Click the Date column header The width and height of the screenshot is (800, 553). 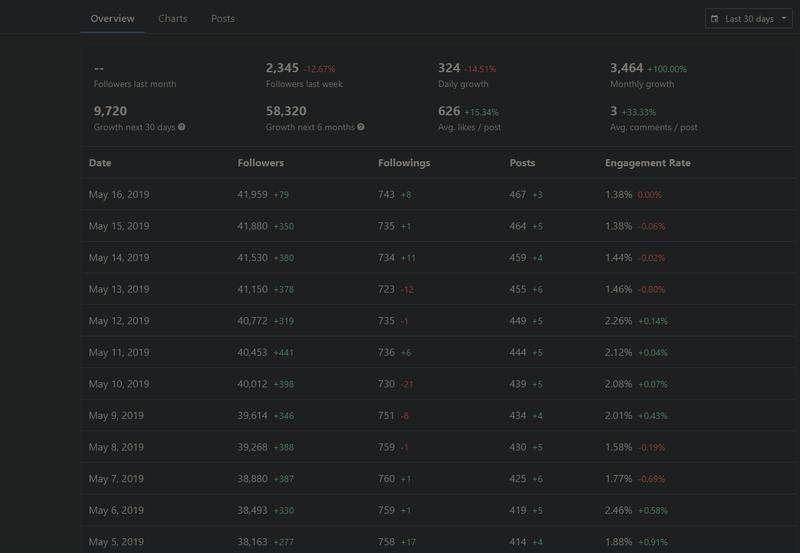click(x=100, y=163)
